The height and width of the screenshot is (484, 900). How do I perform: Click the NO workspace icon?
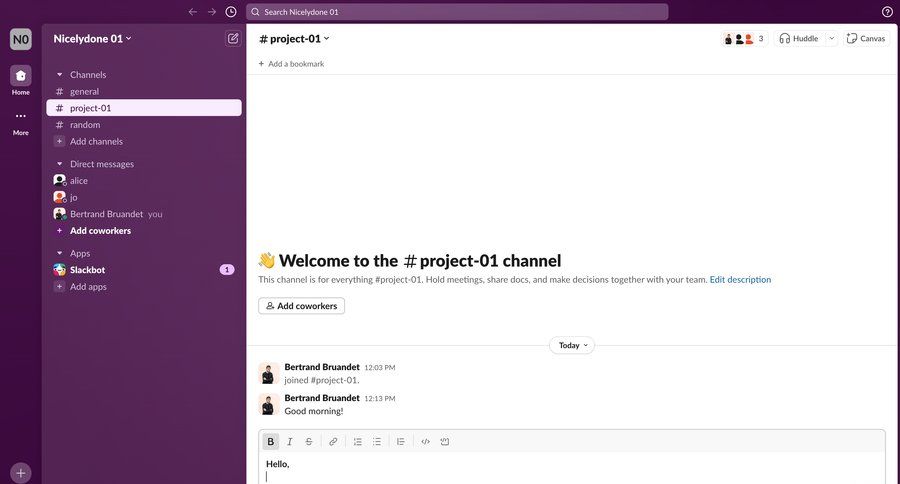21,40
